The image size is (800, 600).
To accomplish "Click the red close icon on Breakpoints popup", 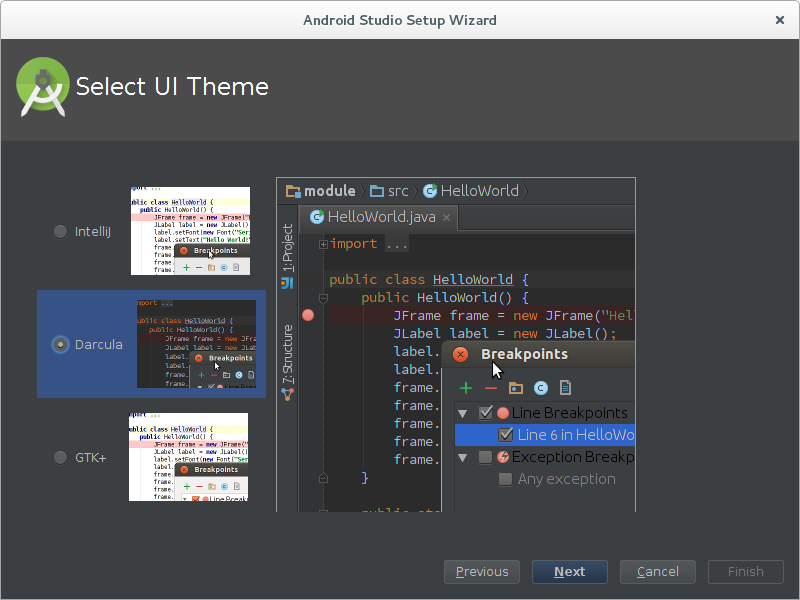I will pyautogui.click(x=460, y=355).
